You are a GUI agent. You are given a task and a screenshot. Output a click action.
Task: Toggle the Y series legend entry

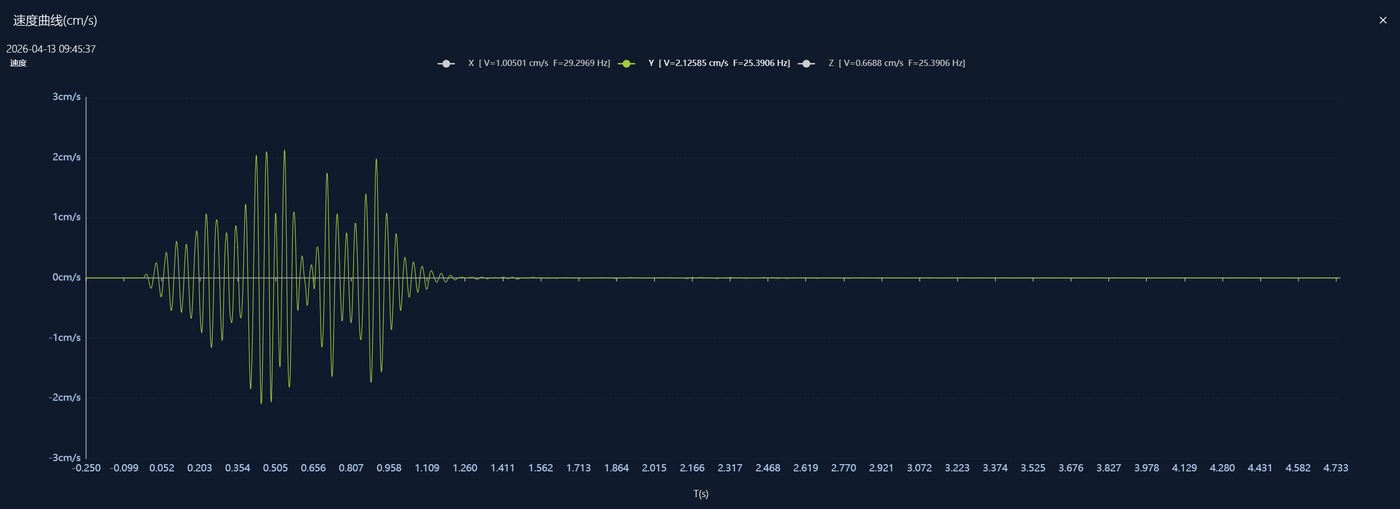coord(704,63)
